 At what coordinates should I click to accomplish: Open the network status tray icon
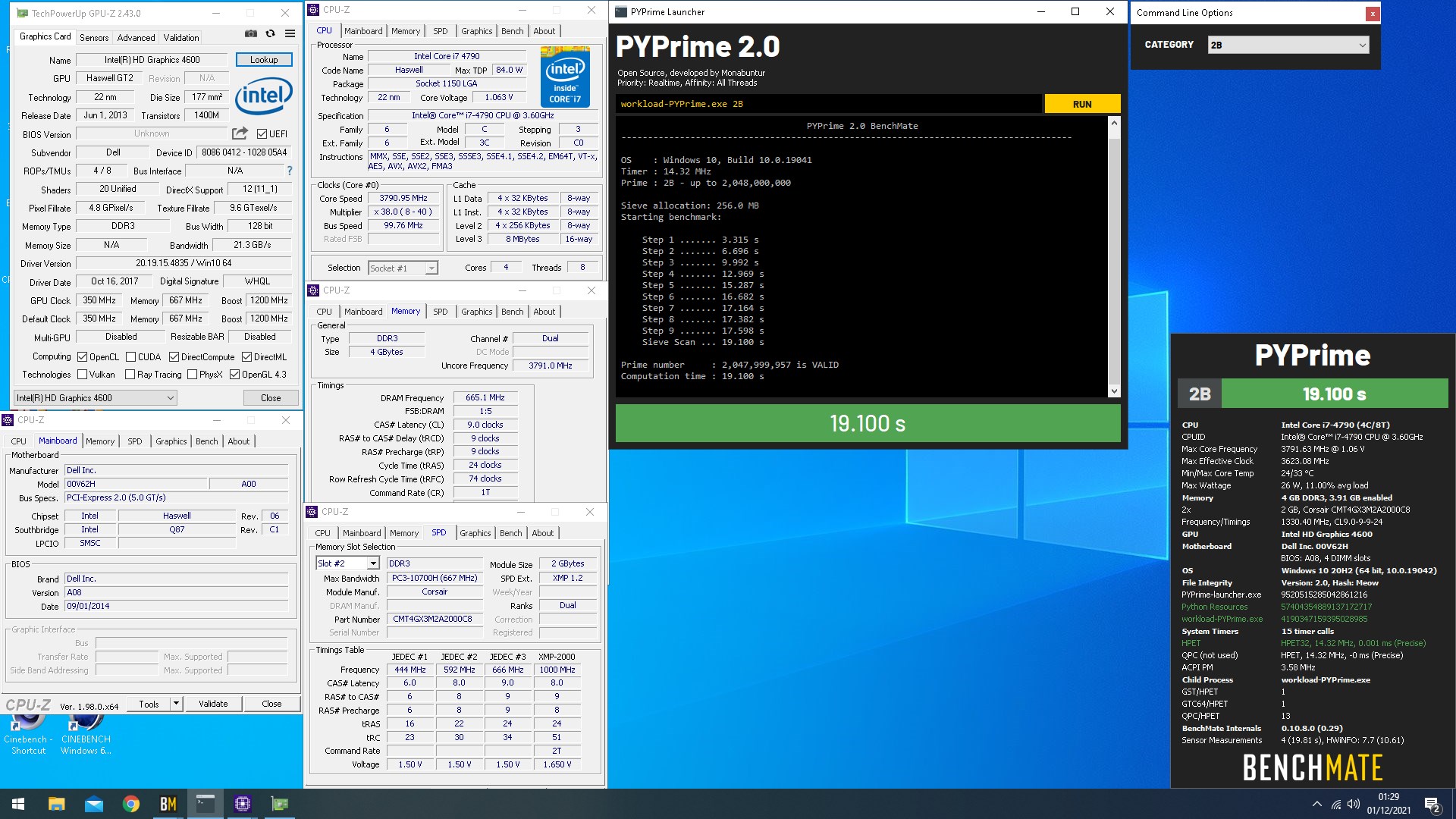coord(1336,804)
